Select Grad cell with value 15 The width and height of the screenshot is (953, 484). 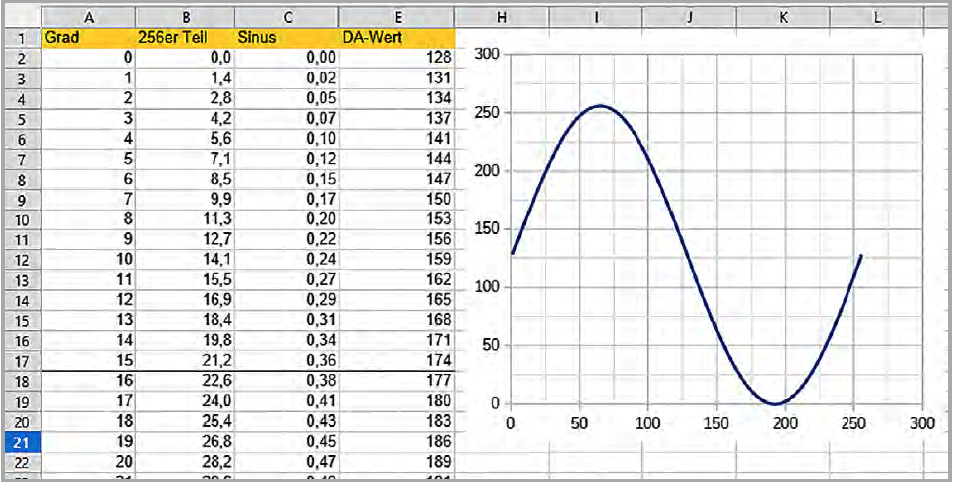[89, 361]
